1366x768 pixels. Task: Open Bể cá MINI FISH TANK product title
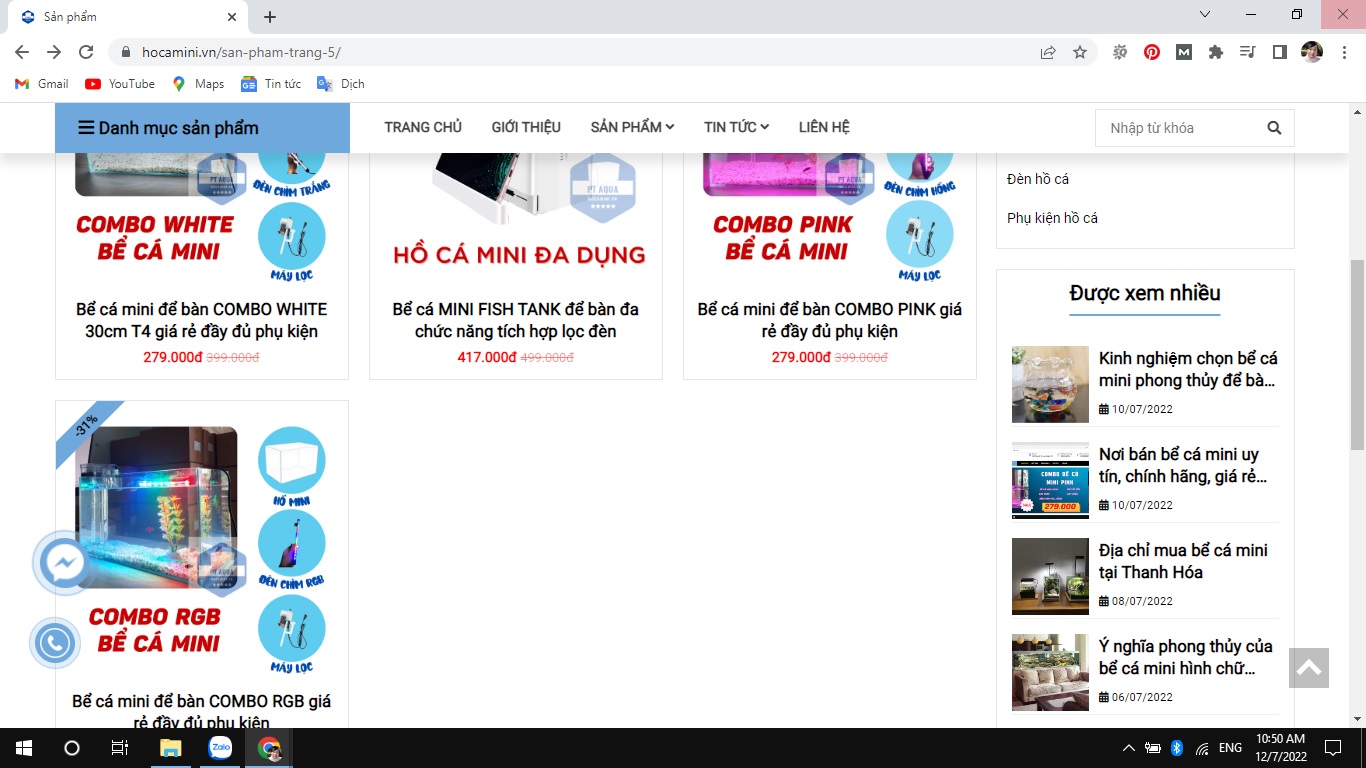(x=516, y=320)
